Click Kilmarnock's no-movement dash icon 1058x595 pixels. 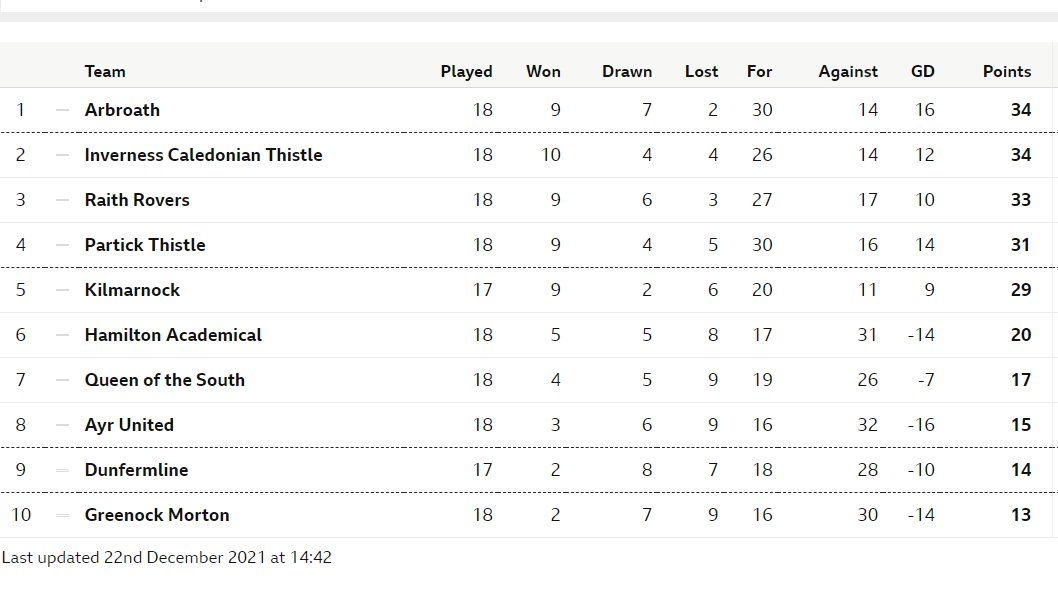coord(62,290)
